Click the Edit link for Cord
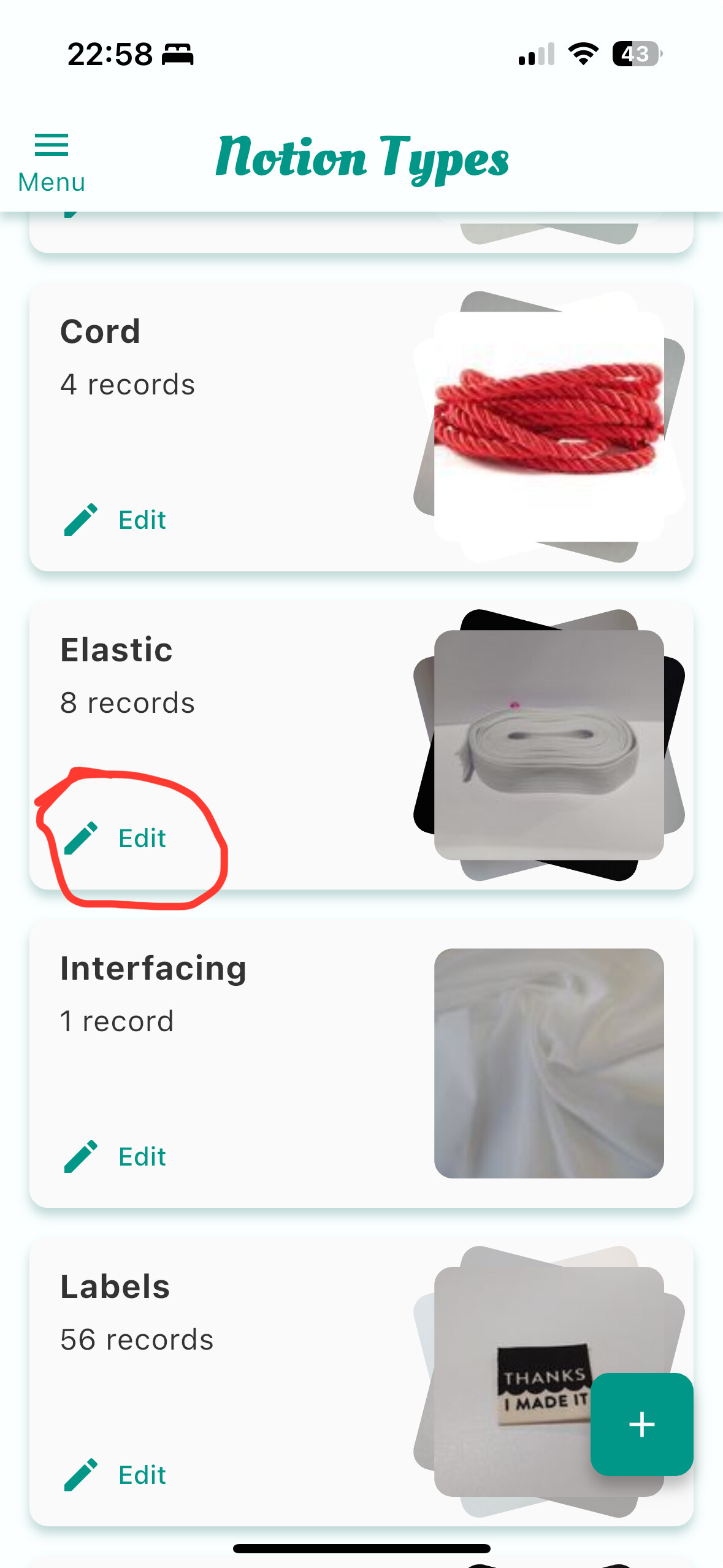This screenshot has height=1568, width=723. click(x=142, y=520)
